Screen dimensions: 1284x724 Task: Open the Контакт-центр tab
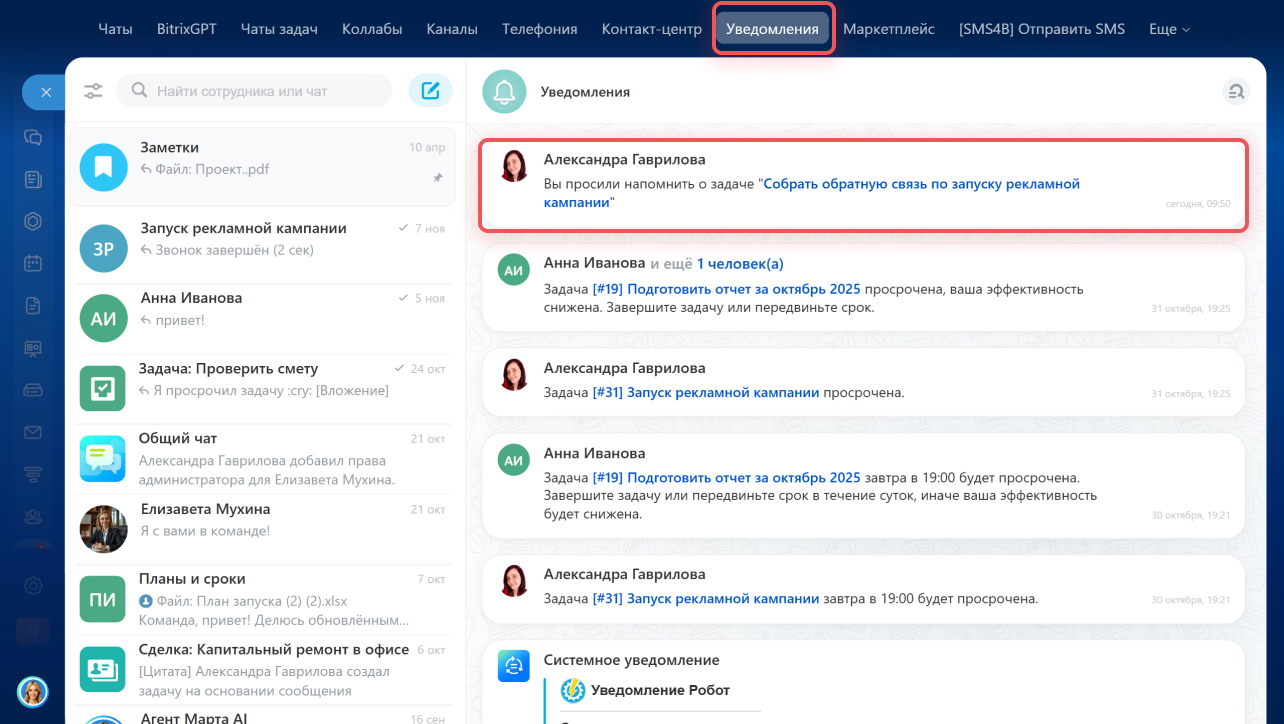pyautogui.click(x=651, y=29)
